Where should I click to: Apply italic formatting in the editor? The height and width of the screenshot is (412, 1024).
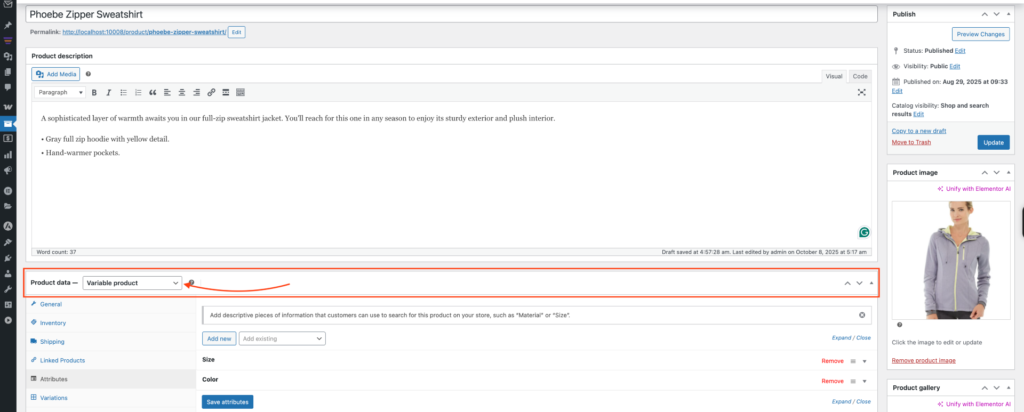108,92
